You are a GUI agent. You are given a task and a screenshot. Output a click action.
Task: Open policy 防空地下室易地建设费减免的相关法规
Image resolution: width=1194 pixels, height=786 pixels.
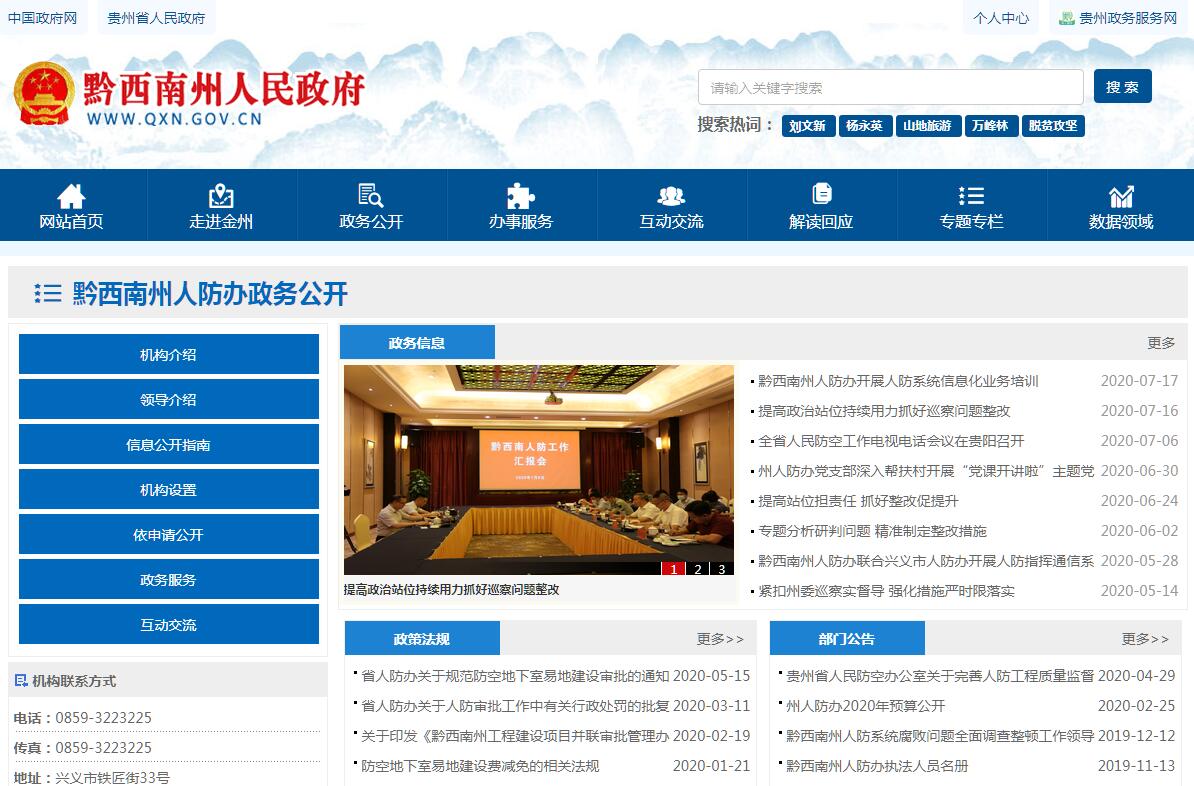(480, 766)
